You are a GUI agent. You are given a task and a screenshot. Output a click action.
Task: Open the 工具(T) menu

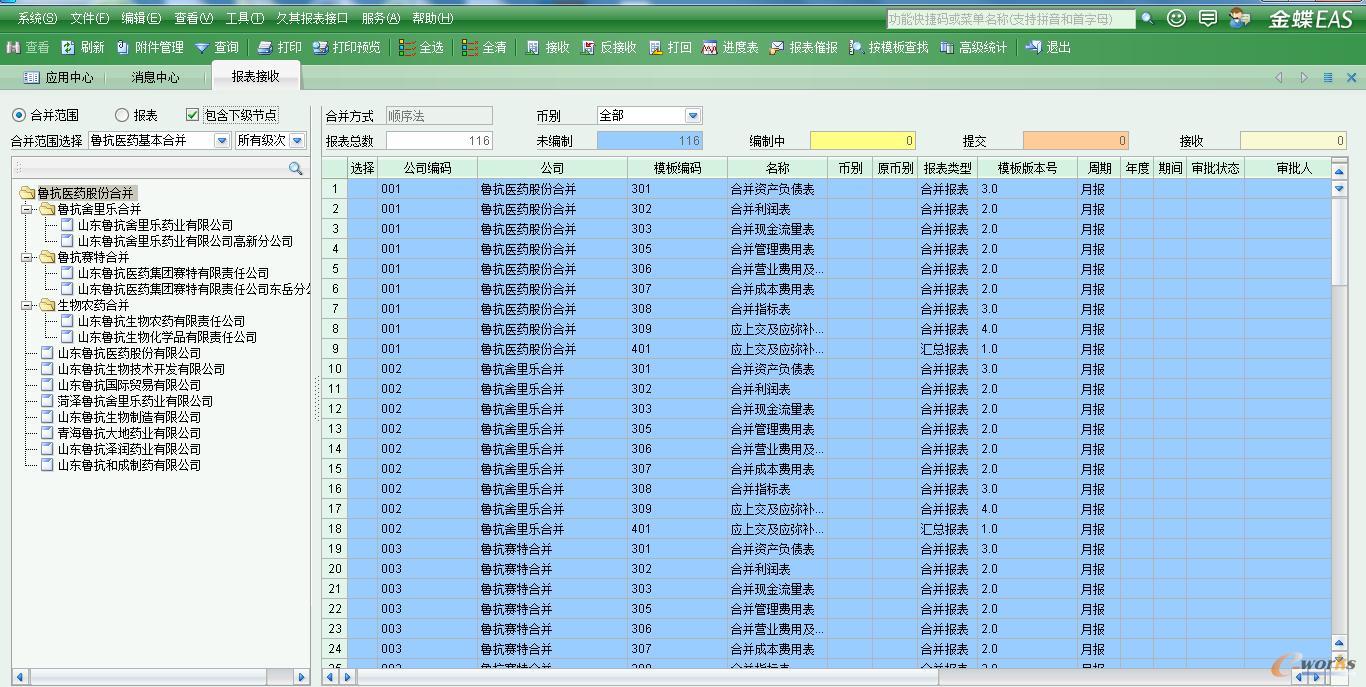click(x=244, y=18)
